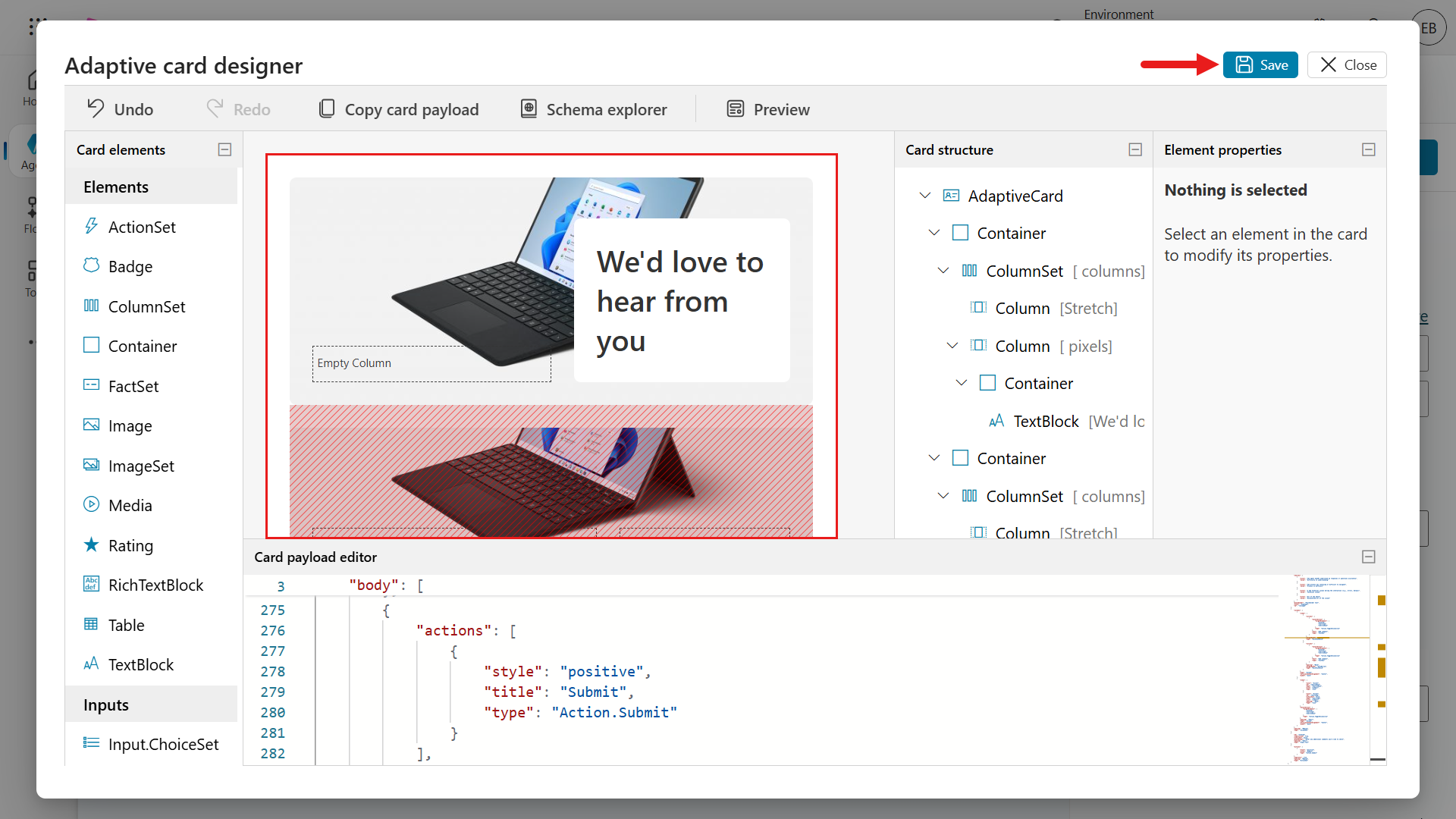Collapse first ColumnSet node in tree

point(943,270)
